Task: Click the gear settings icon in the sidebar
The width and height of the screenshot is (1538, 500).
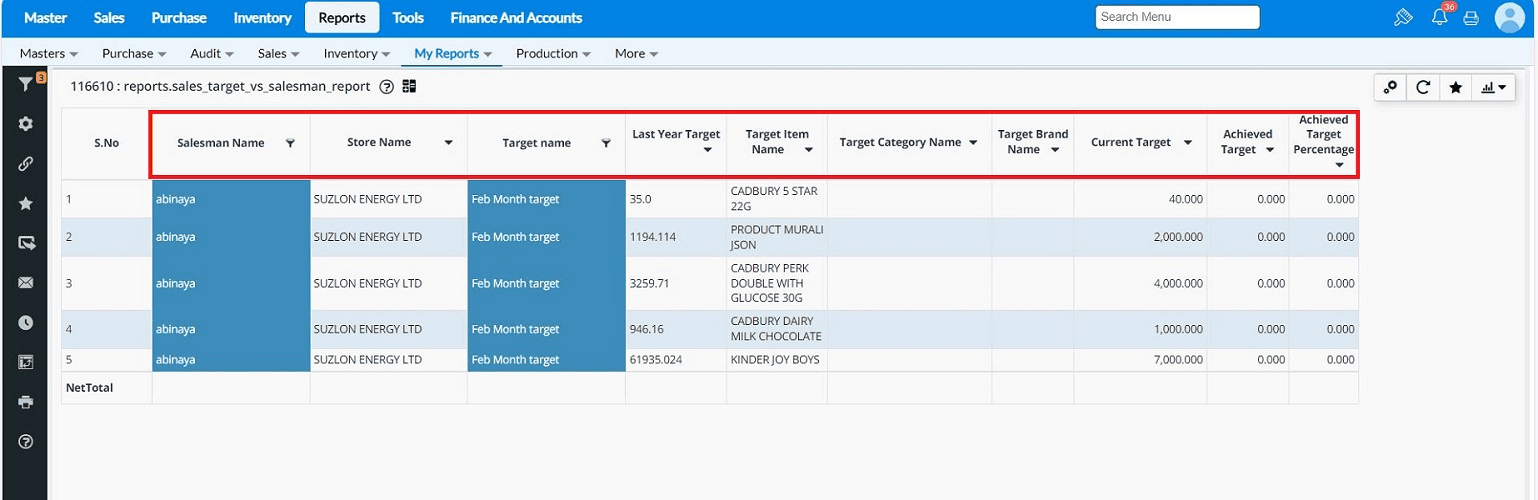Action: coord(26,124)
